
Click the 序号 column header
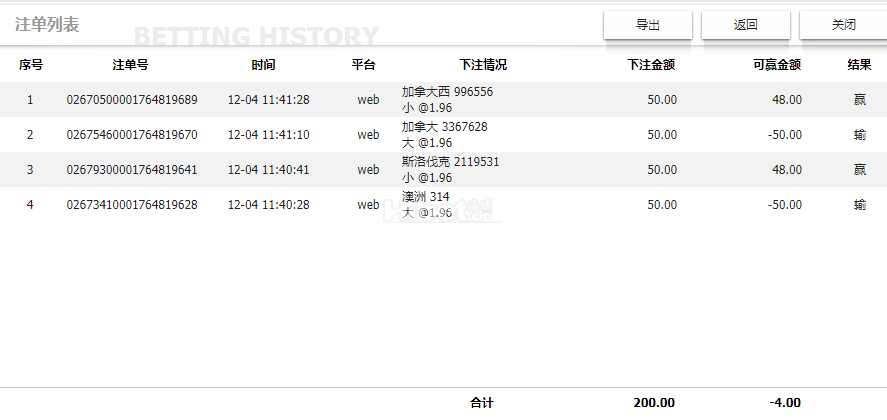[x=31, y=65]
